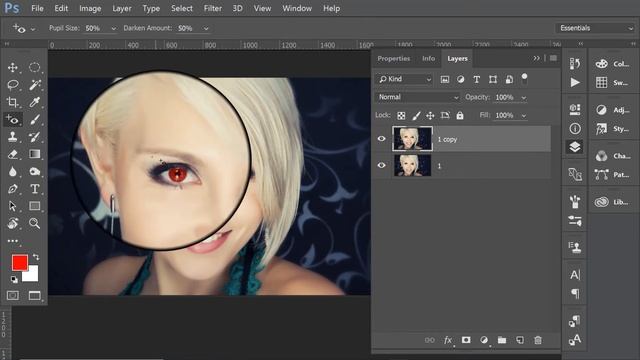Select the Sponge tool
This screenshot has height=360, width=640.
(35, 171)
